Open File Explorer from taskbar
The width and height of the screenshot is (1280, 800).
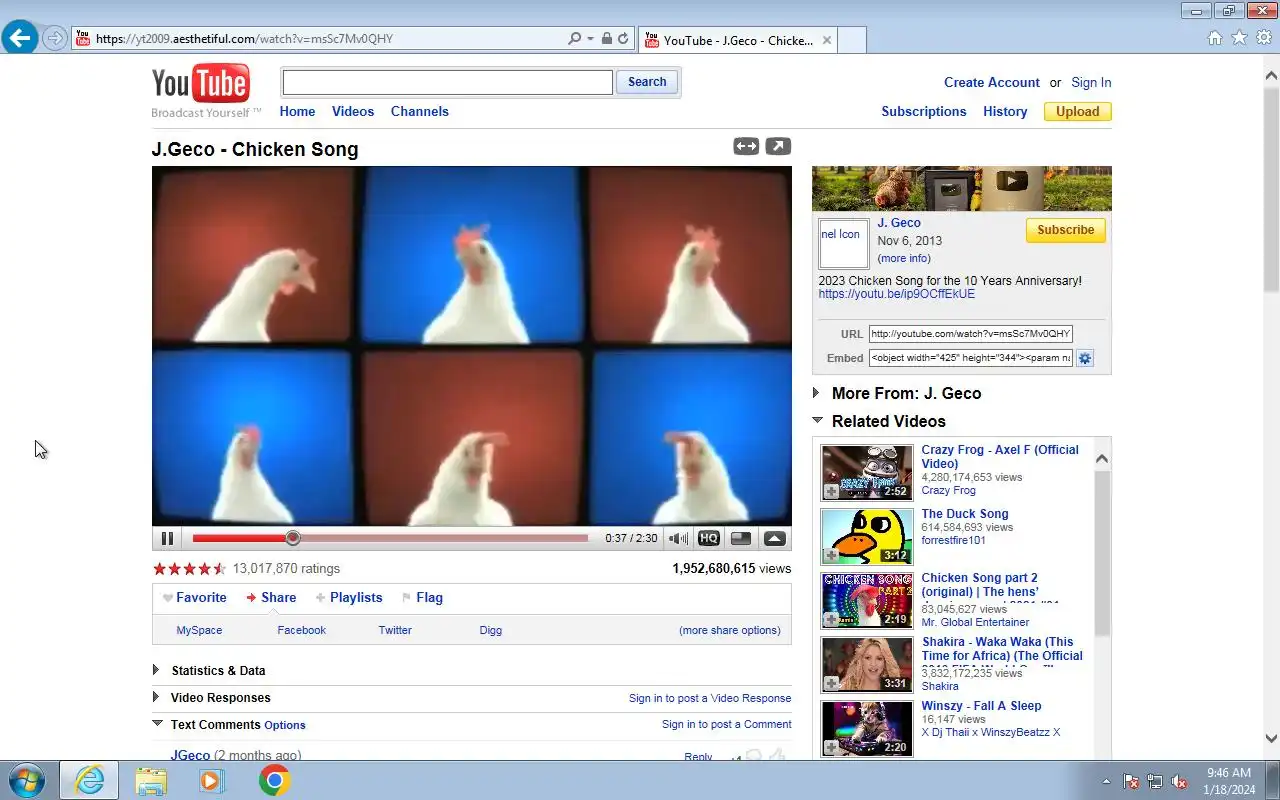tap(151, 780)
